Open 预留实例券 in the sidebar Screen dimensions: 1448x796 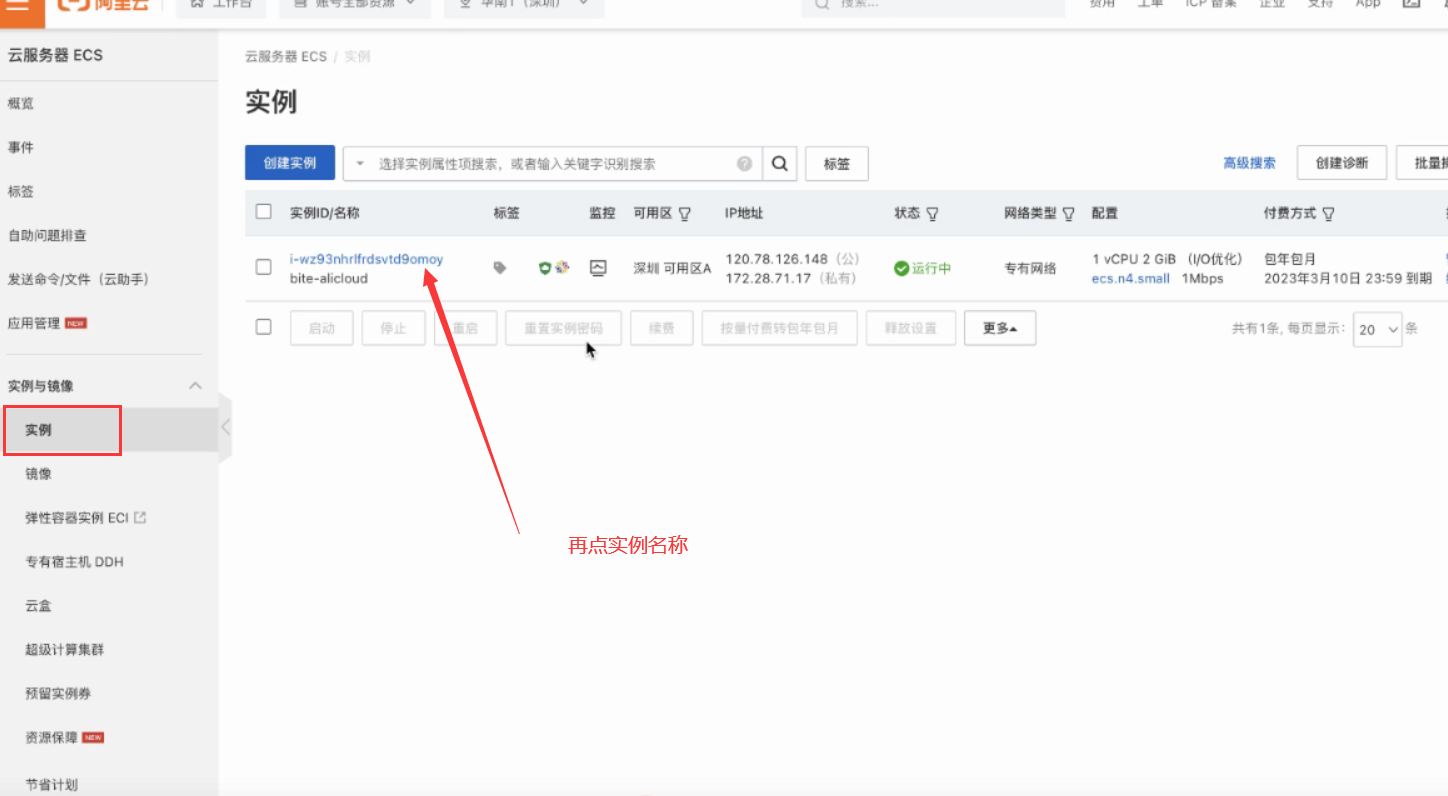point(58,694)
